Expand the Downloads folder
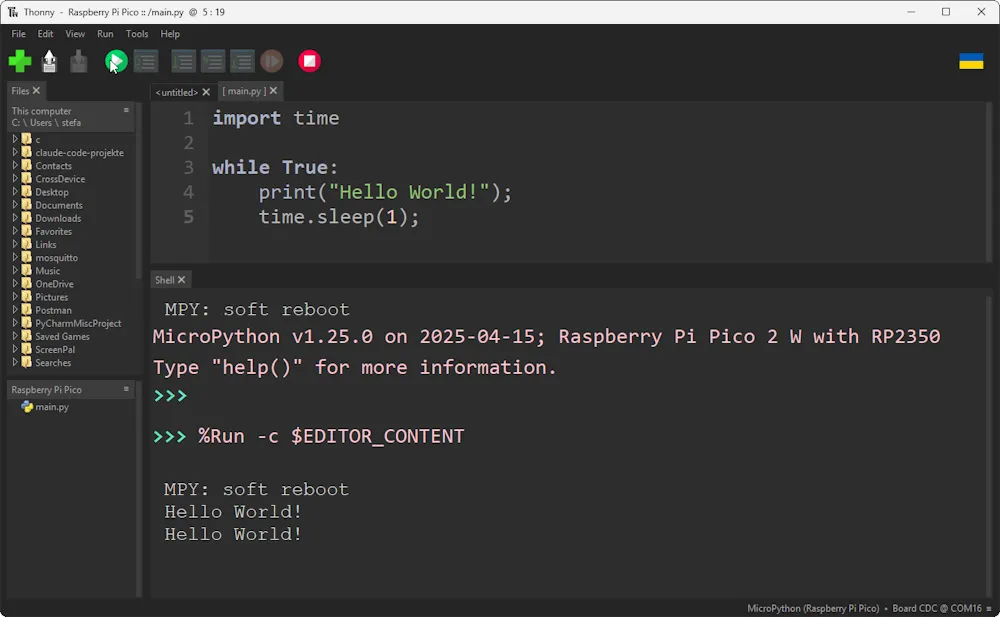 (15, 218)
